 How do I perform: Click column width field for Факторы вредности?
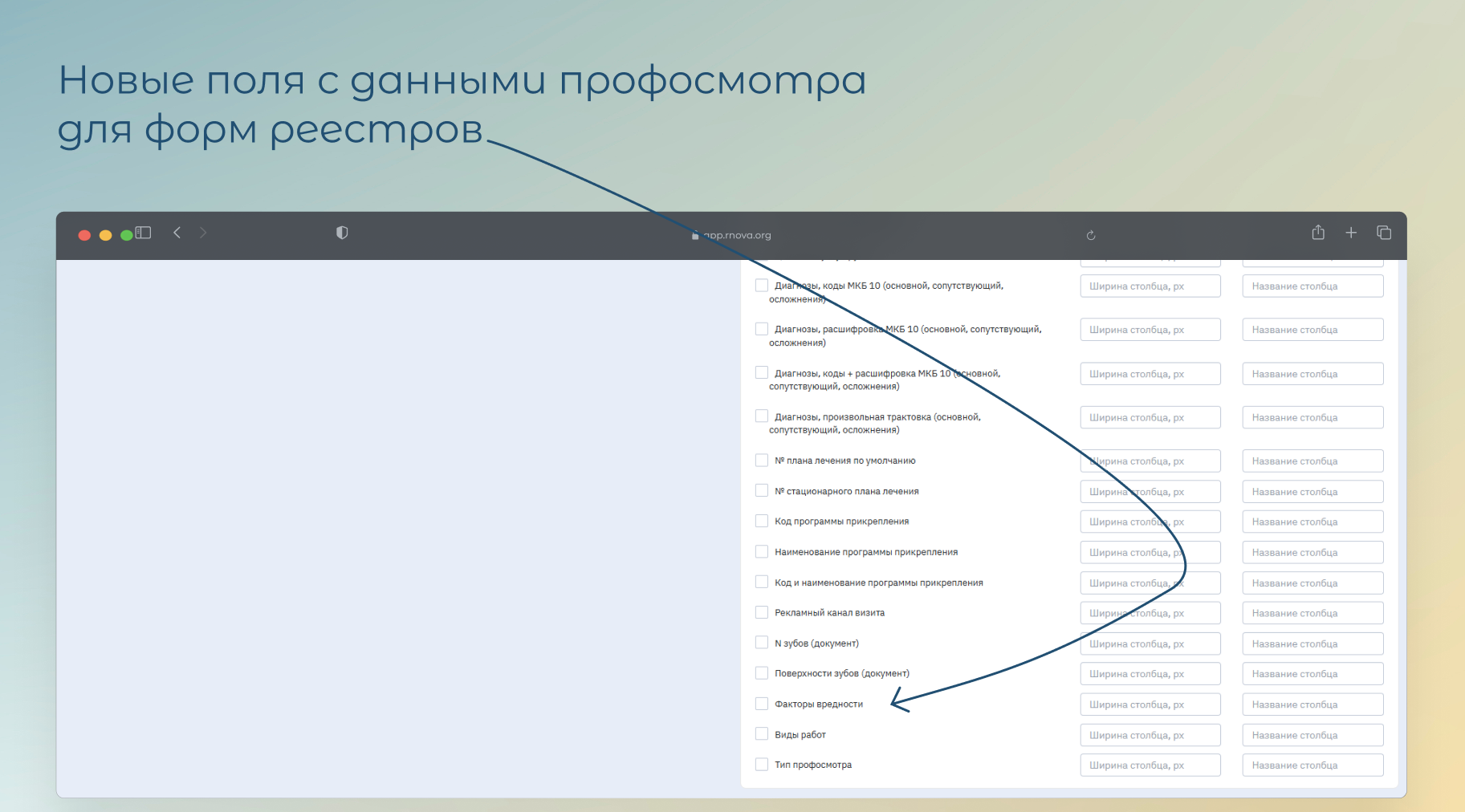coord(1150,704)
